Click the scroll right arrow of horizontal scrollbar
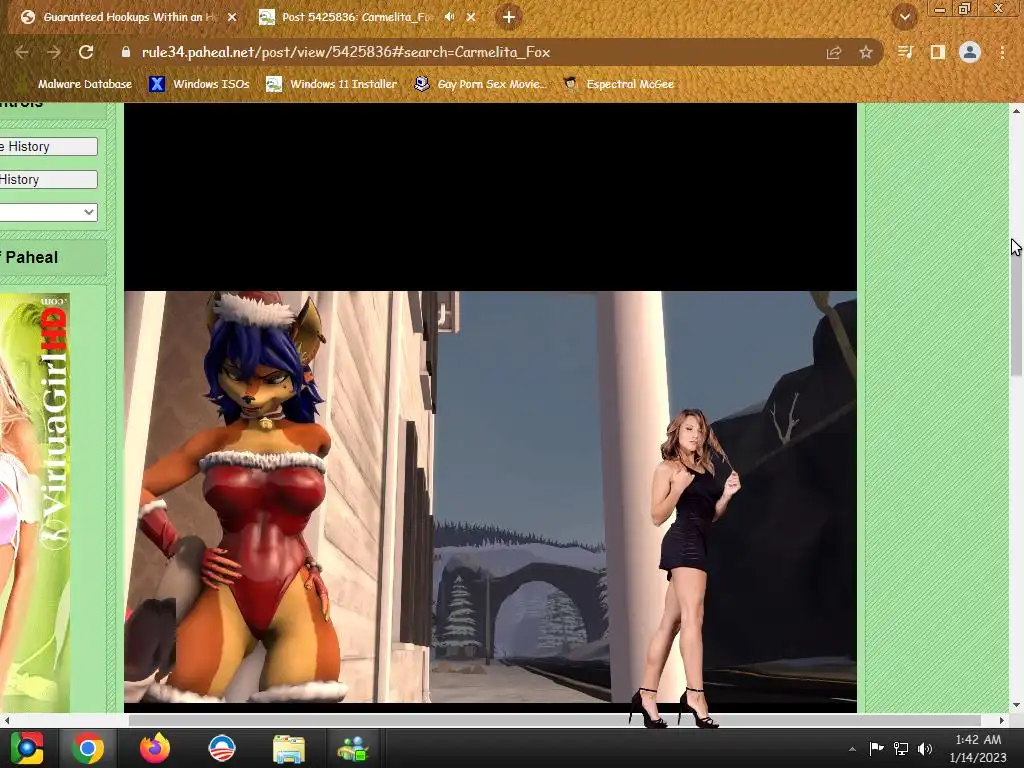Screen dimensions: 1024x768 tap(1002, 720)
